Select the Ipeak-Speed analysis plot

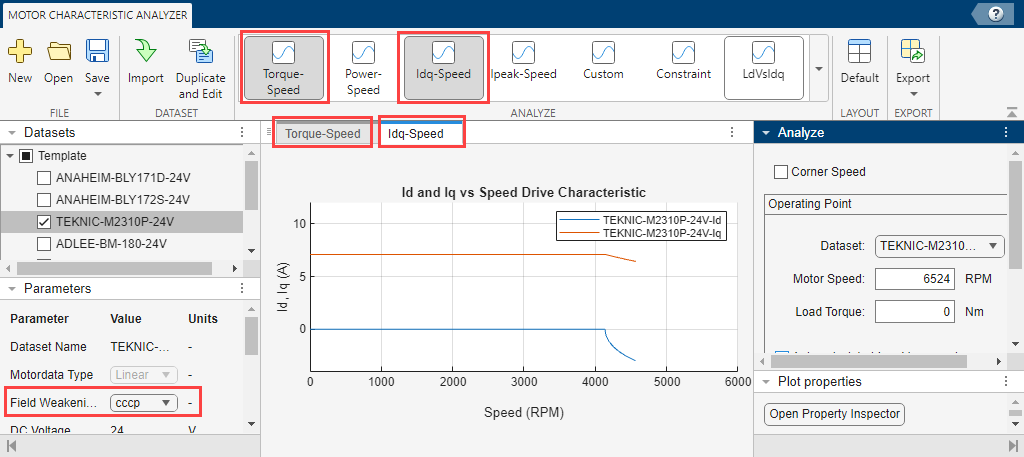pyautogui.click(x=523, y=61)
